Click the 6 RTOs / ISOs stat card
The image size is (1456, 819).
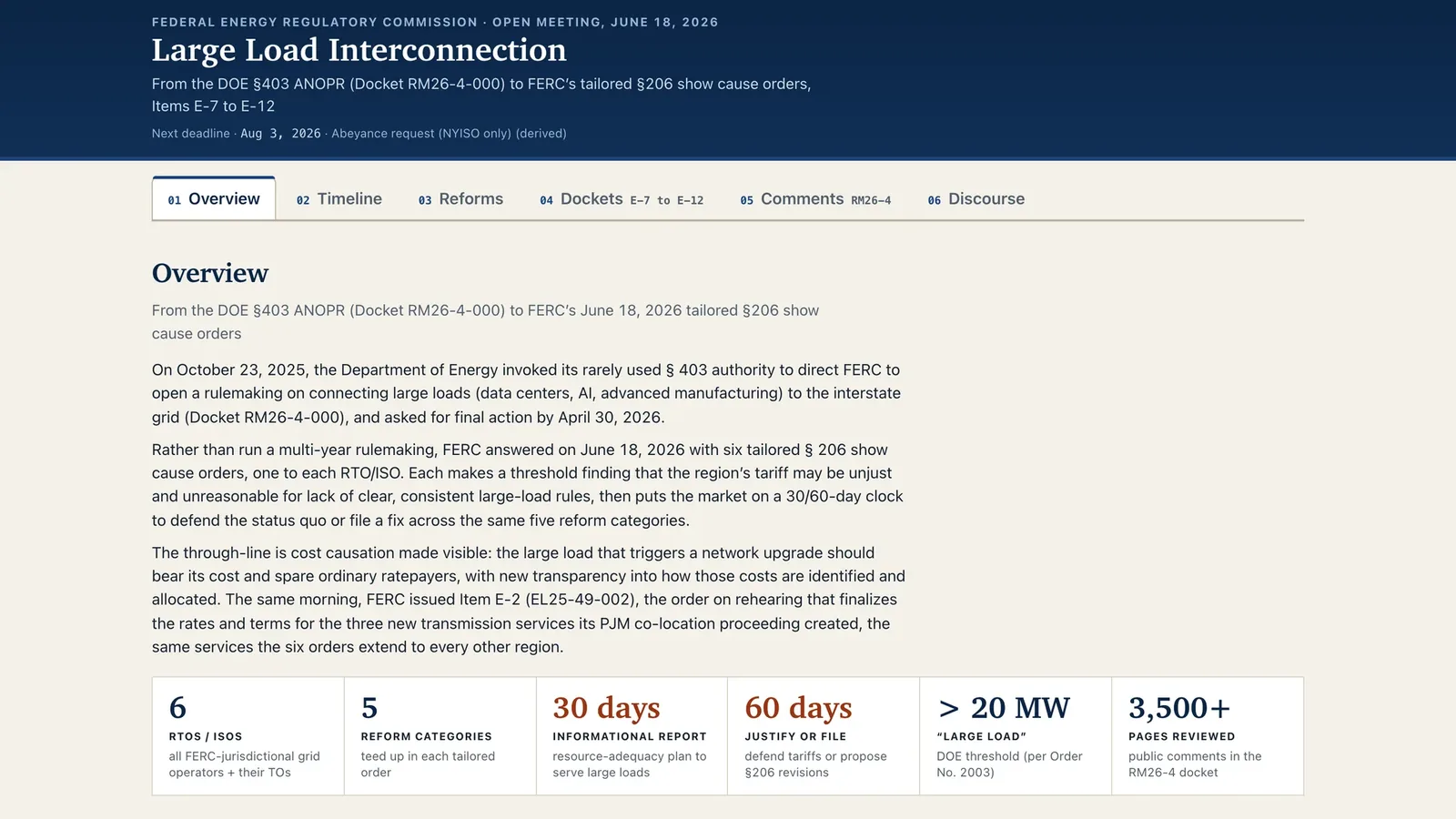point(248,736)
